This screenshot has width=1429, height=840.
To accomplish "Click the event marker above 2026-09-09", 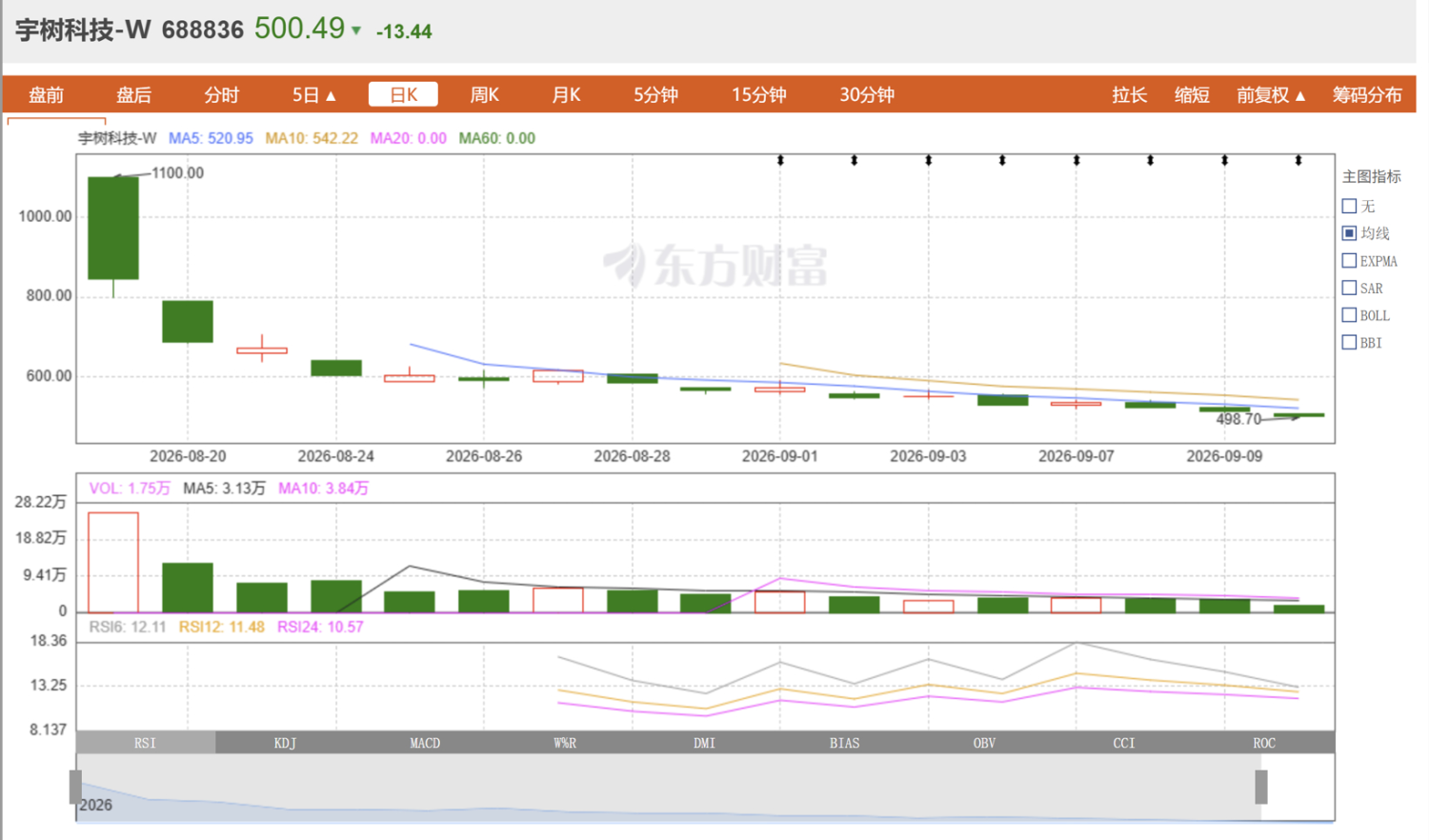I will pos(1225,161).
